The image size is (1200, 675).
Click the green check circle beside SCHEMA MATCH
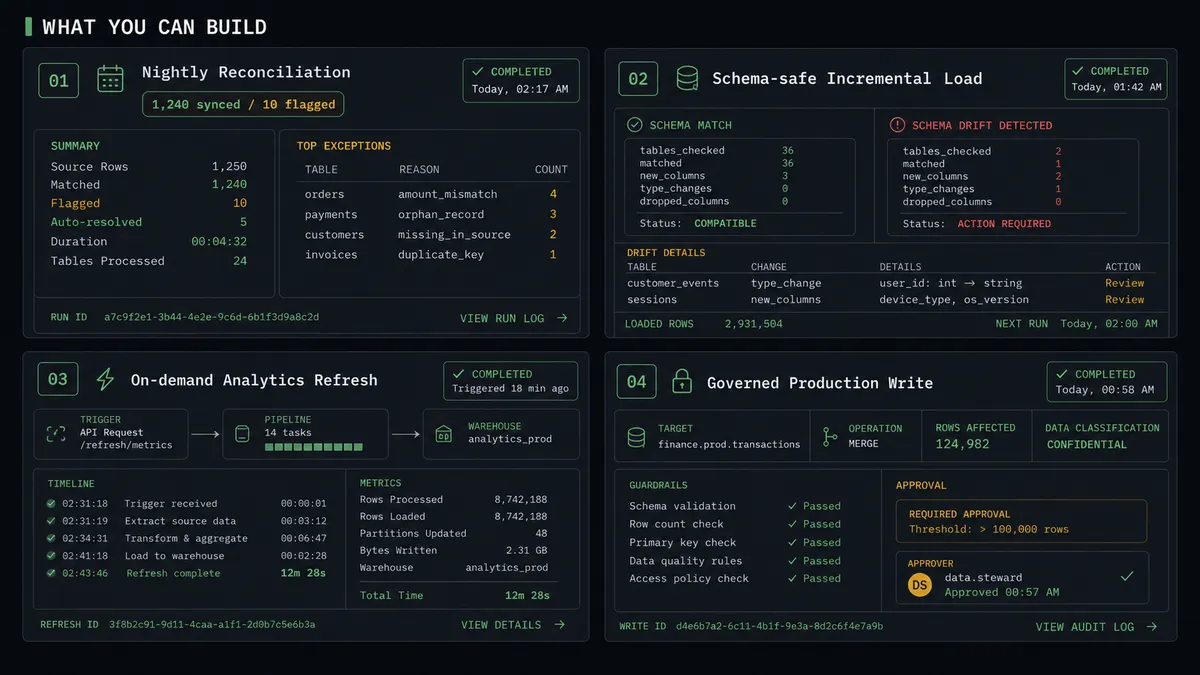[x=634, y=125]
